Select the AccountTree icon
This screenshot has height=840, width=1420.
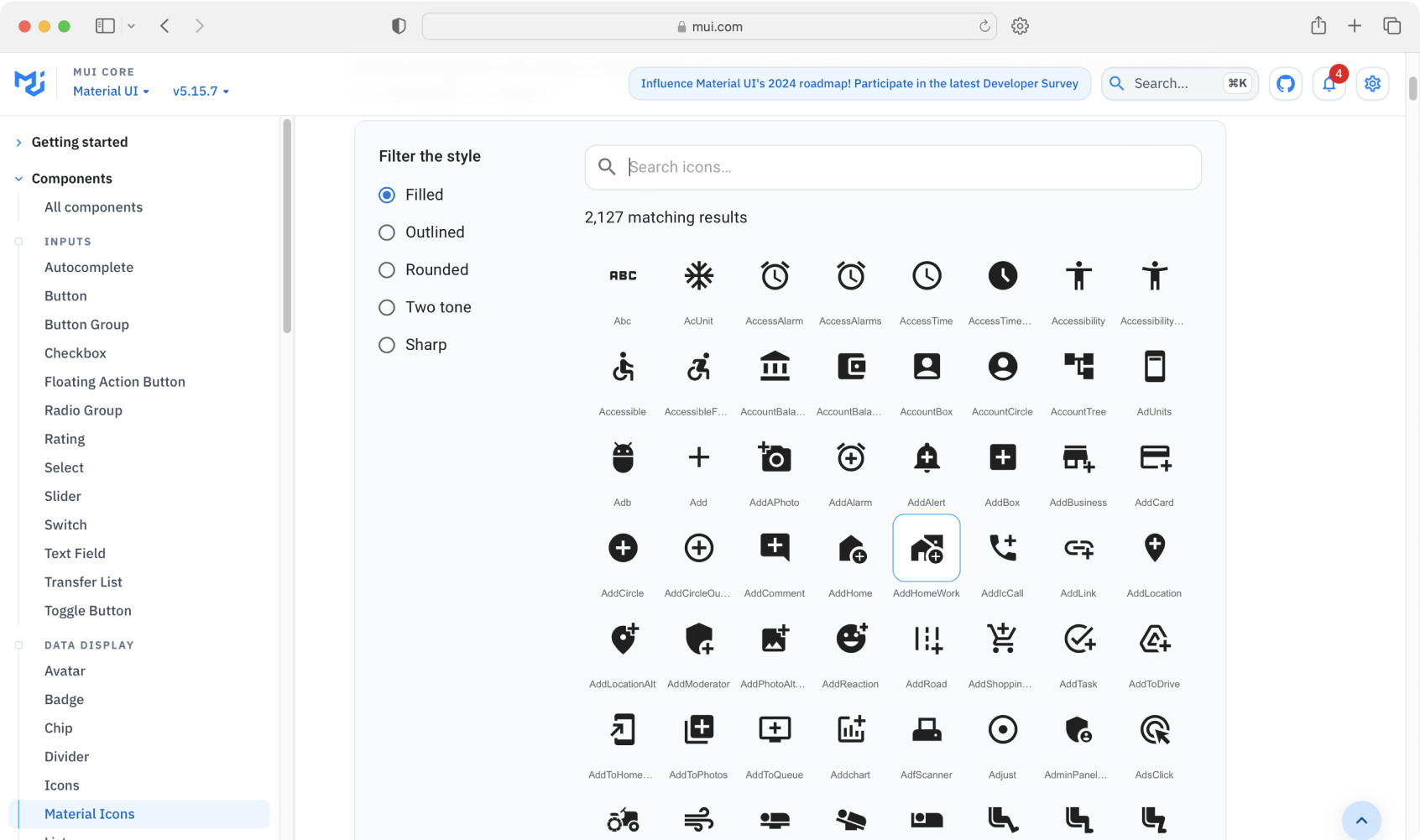pos(1078,367)
